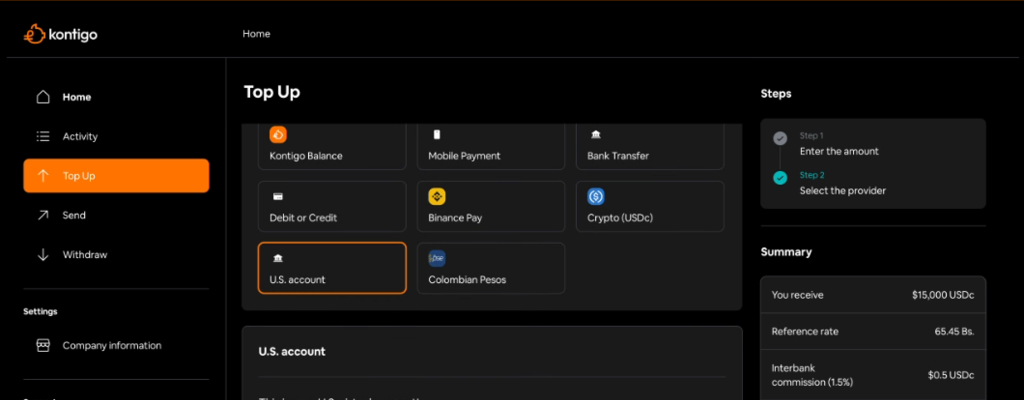
Task: Choose Bank Transfer as provider
Action: coord(650,147)
